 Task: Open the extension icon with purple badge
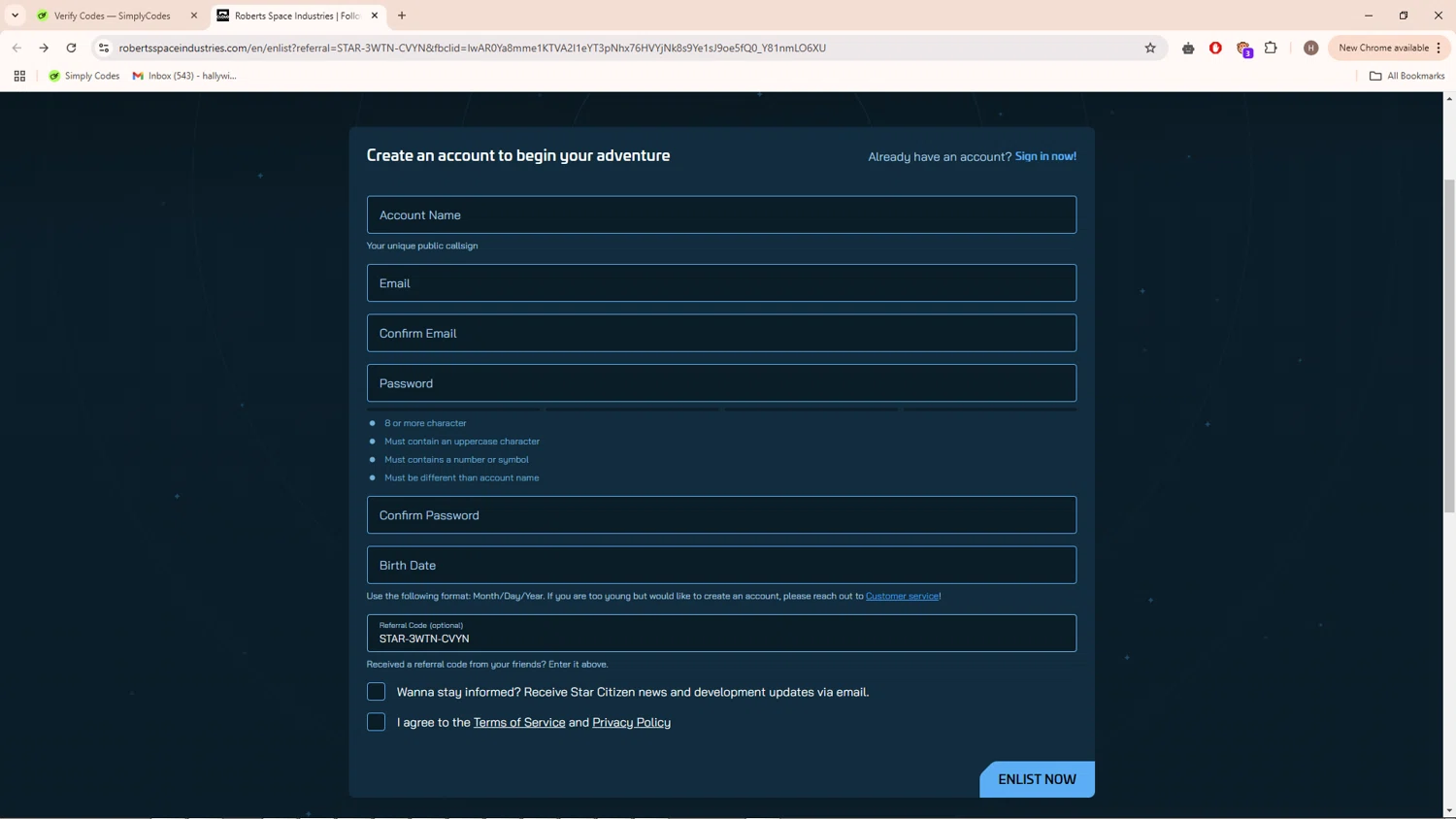tap(1243, 49)
